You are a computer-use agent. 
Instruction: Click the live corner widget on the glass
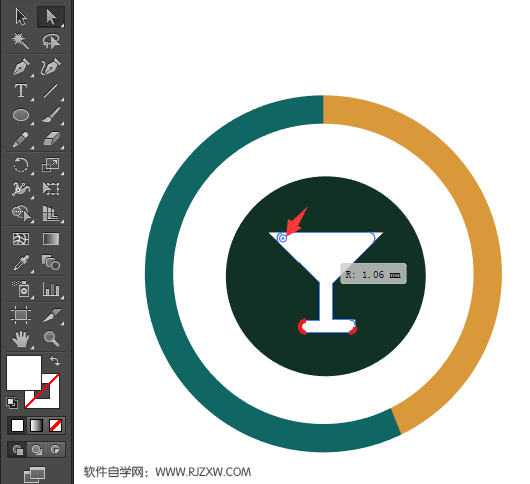coord(283,238)
